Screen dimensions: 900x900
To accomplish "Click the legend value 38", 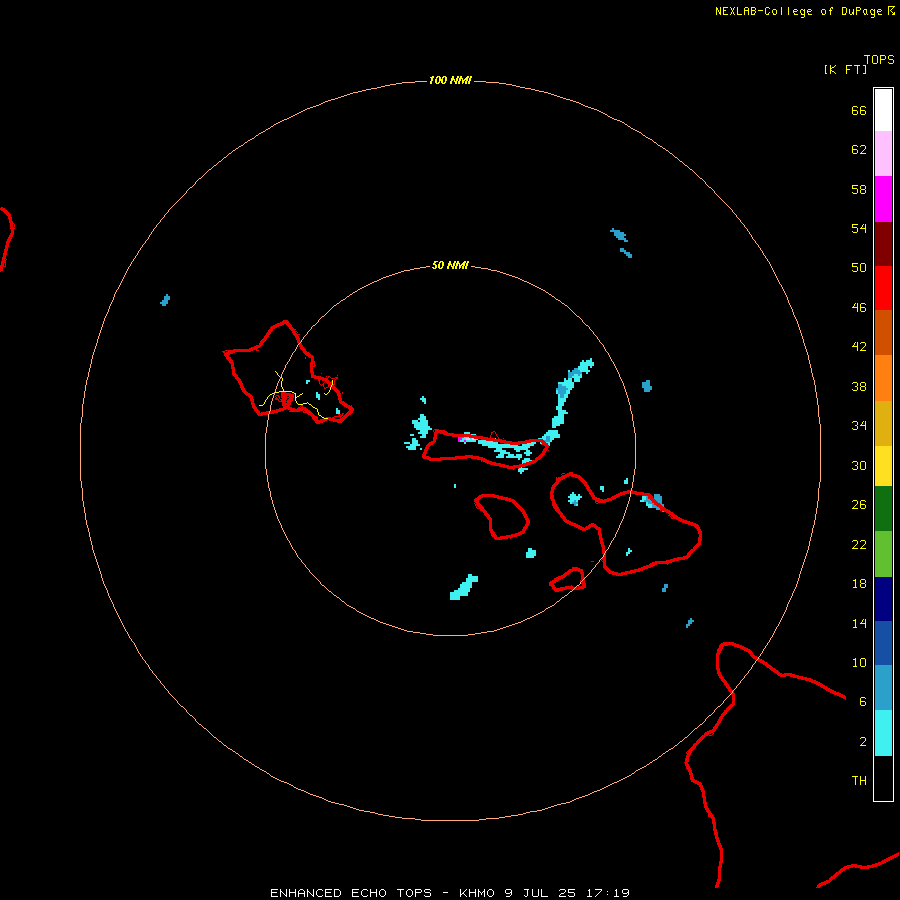I will click(x=859, y=386).
